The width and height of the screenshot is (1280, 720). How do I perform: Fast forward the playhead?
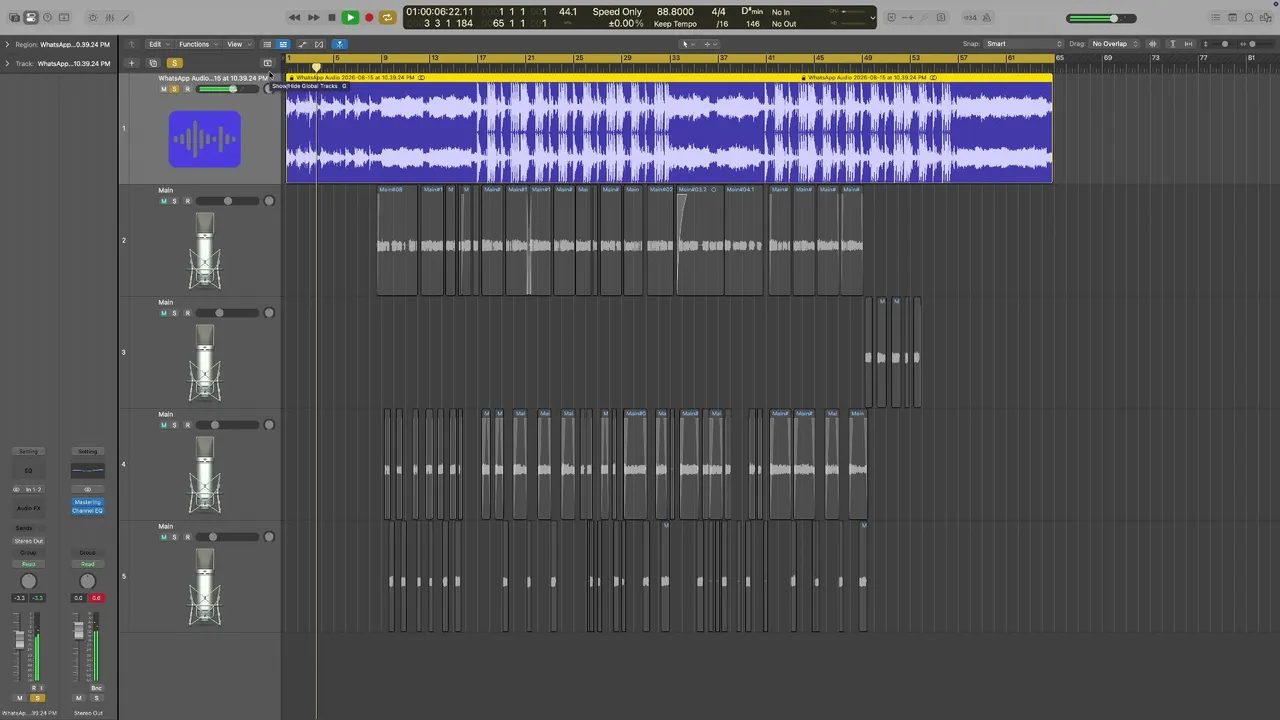pos(313,17)
